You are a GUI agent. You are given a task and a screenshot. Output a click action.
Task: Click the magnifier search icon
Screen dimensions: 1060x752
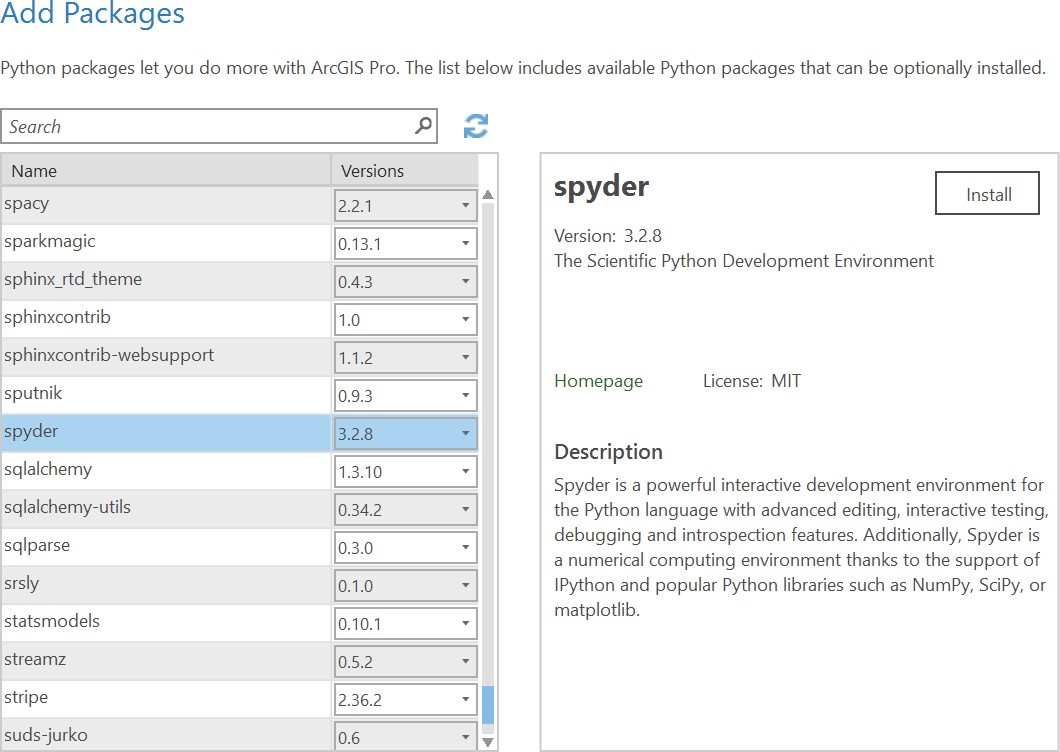pyautogui.click(x=423, y=126)
